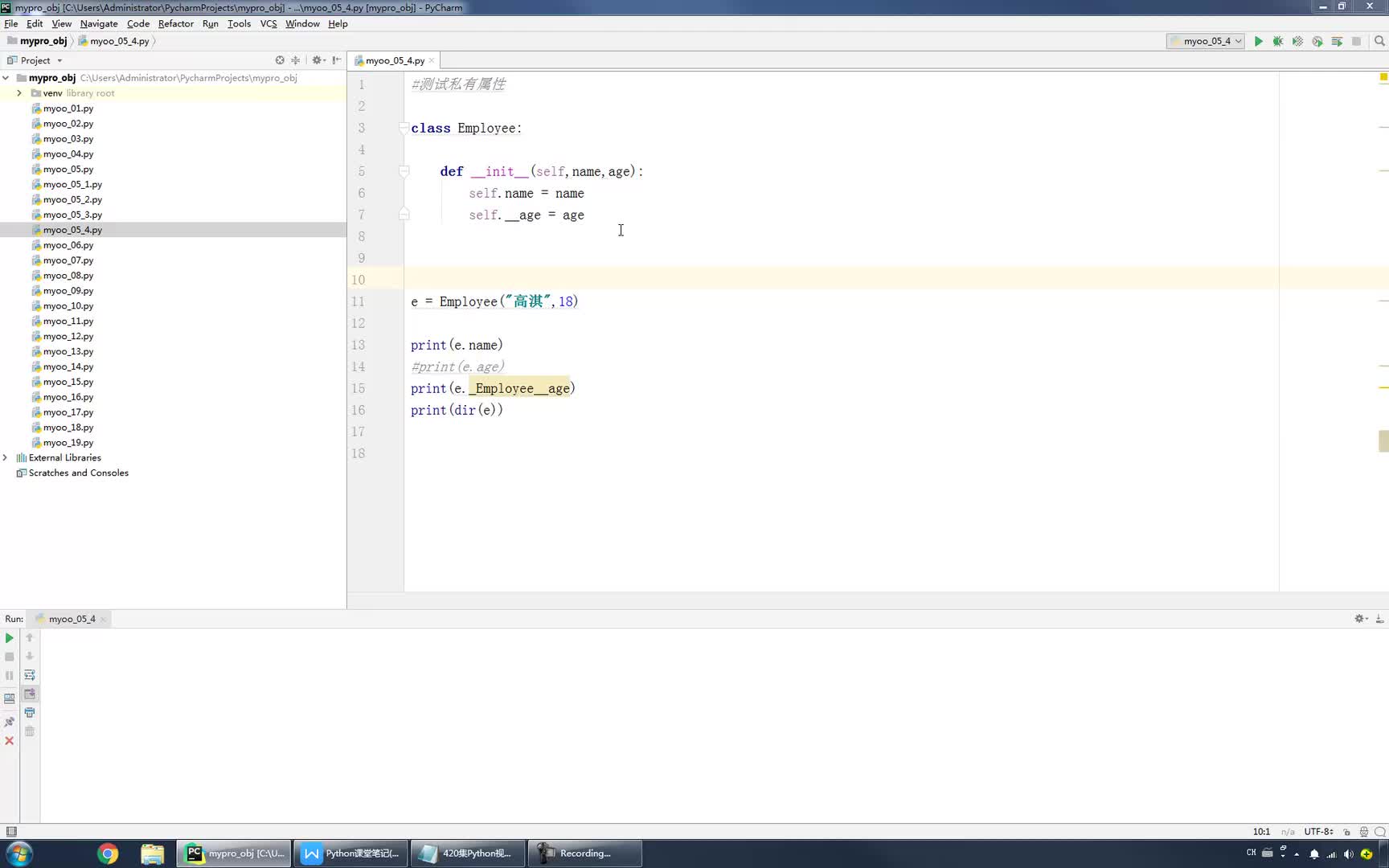The width and height of the screenshot is (1389, 868).
Task: Open the Refactor menu
Action: click(x=175, y=23)
